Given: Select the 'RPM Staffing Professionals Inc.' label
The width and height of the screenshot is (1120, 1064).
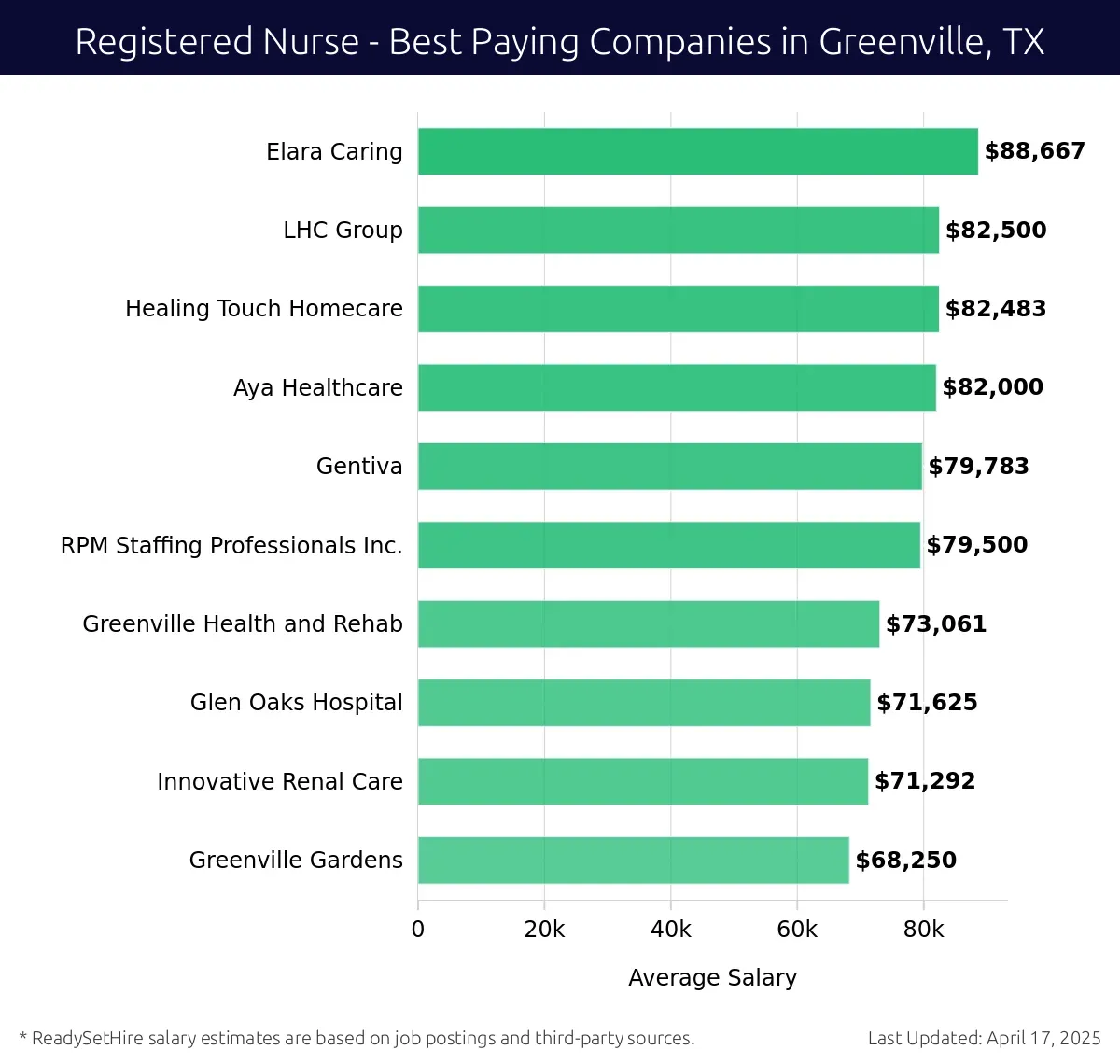Looking at the screenshot, I should pos(231,545).
